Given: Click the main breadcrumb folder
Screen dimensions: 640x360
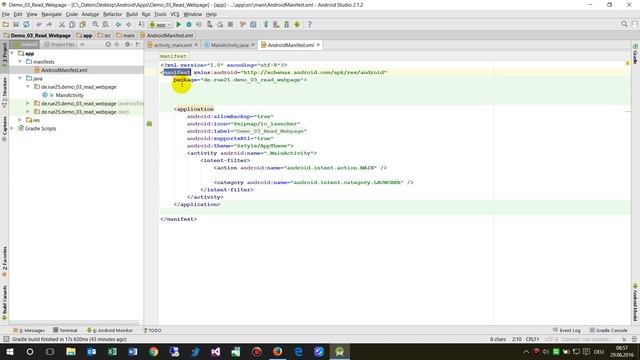Looking at the screenshot, I should coord(125,36).
